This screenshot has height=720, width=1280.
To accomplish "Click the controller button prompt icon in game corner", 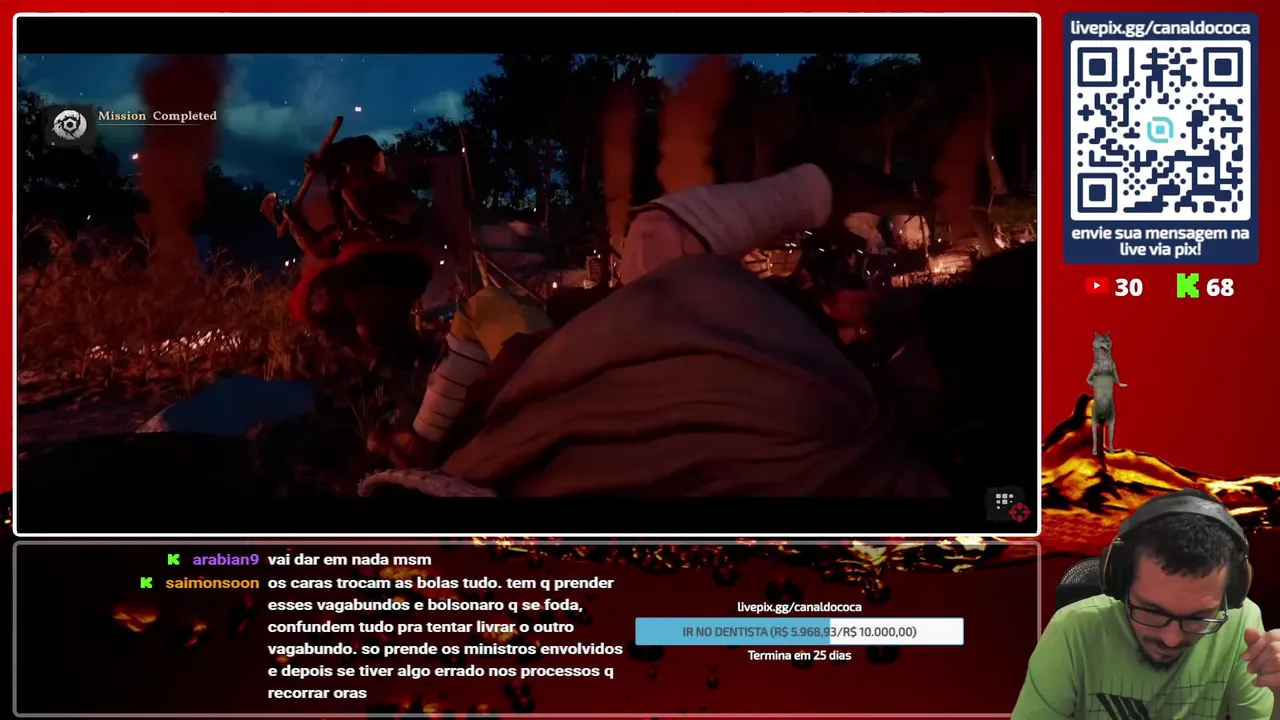I will (x=1010, y=505).
